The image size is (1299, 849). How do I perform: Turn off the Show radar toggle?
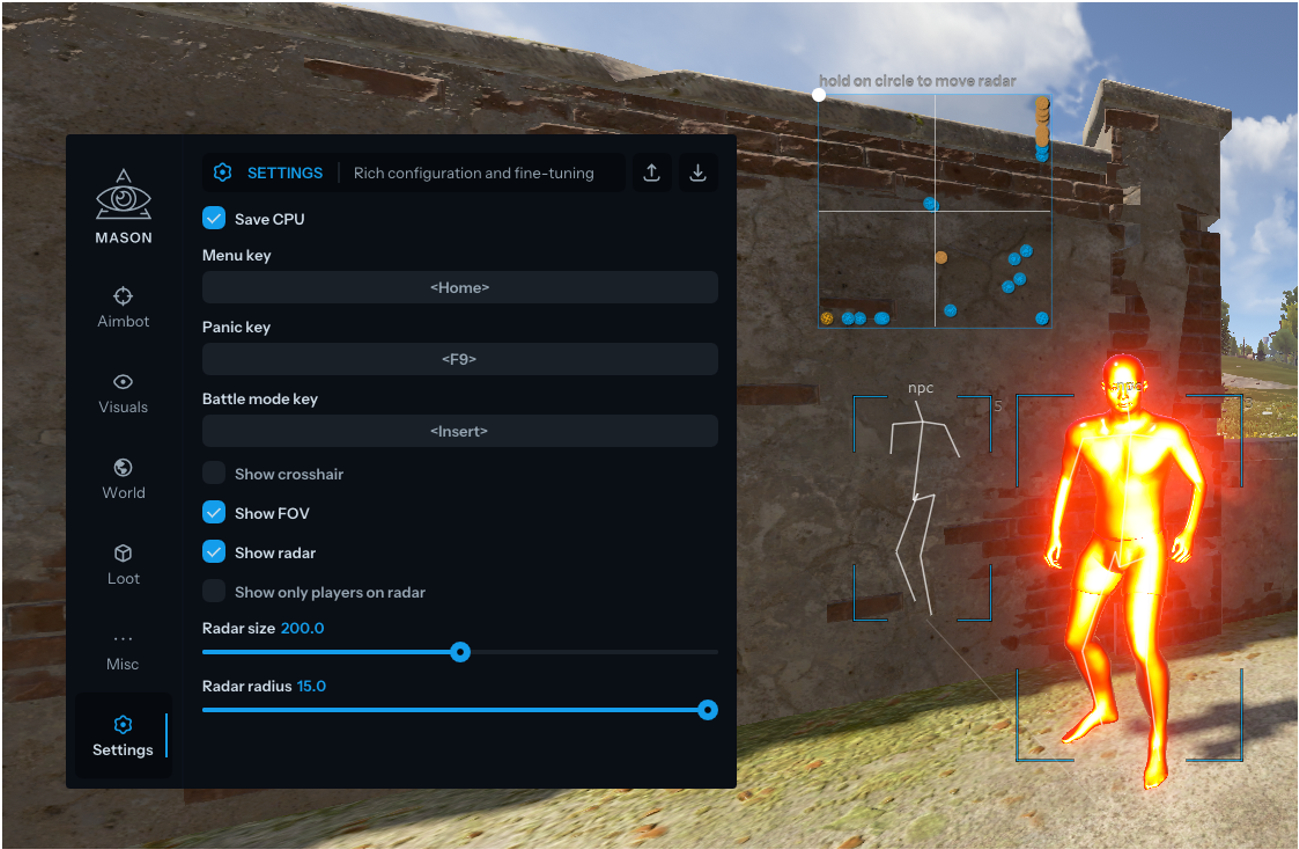214,552
